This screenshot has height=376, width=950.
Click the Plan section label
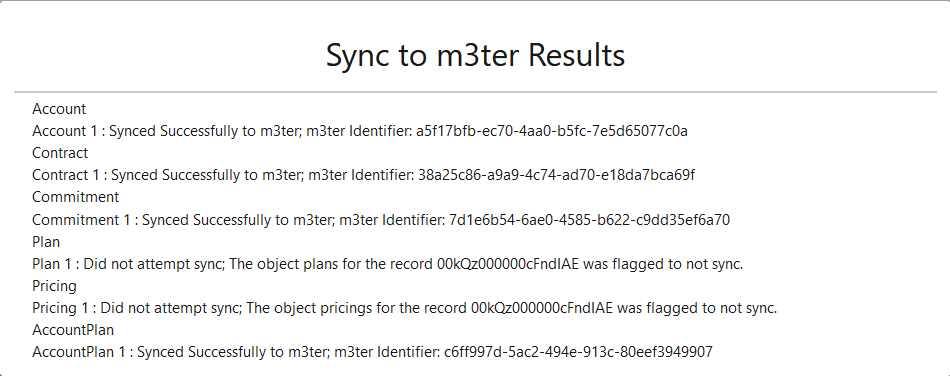click(x=46, y=242)
